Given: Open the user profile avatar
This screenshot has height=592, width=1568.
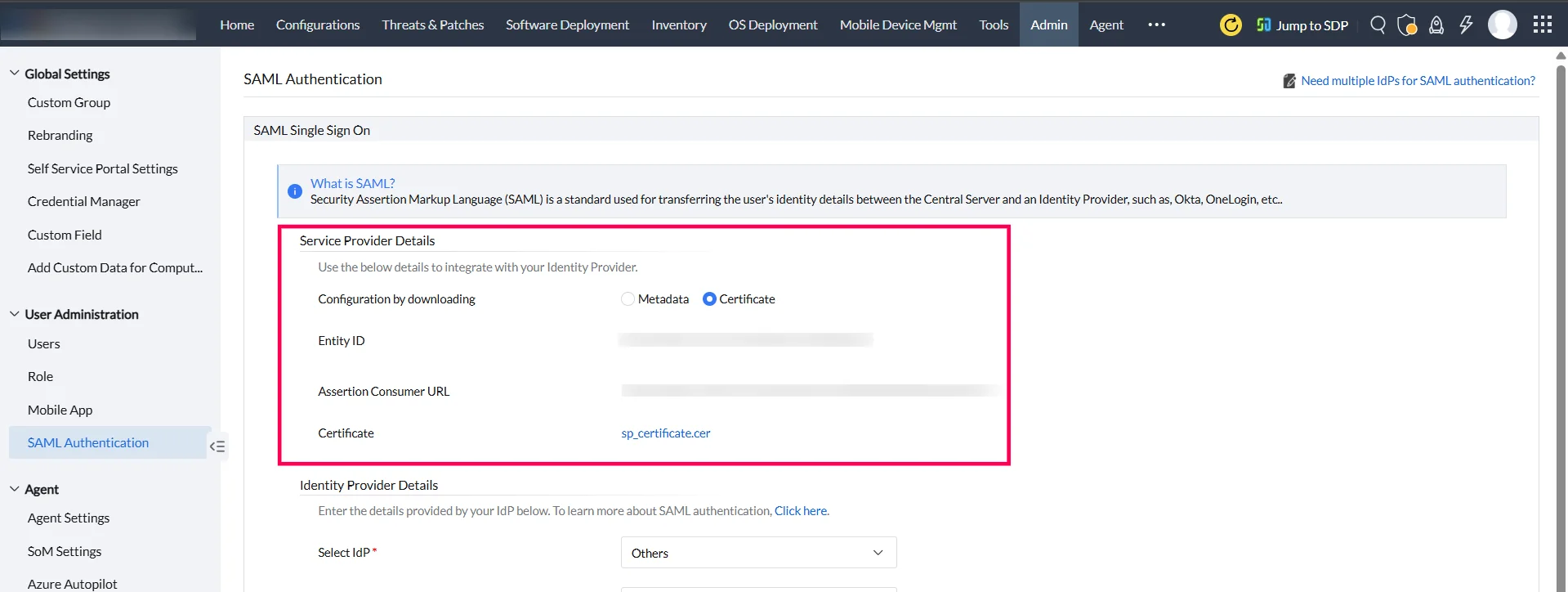Looking at the screenshot, I should pyautogui.click(x=1503, y=25).
